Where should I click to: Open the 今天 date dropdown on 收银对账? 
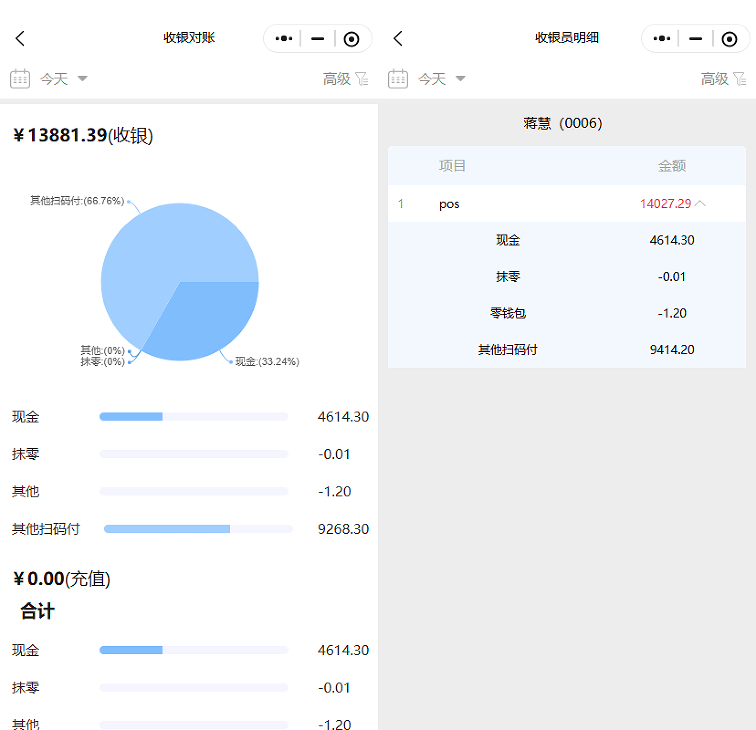point(64,79)
